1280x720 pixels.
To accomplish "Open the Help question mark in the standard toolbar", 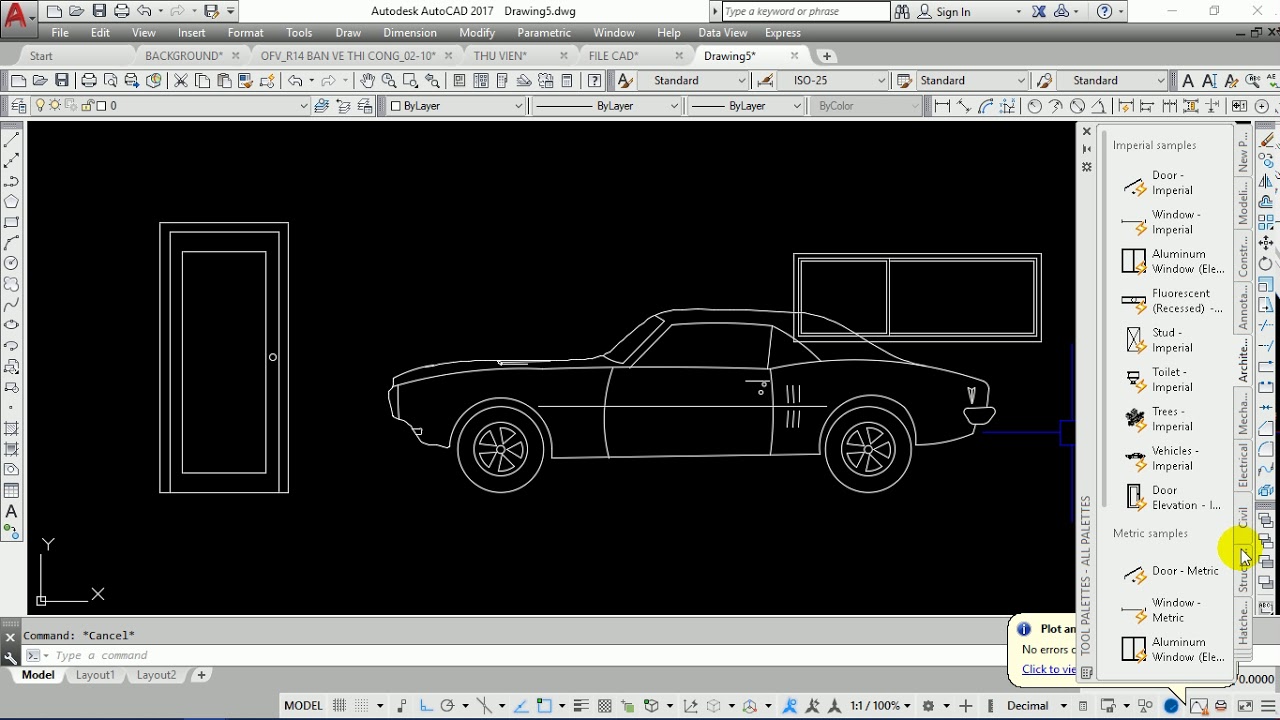I will tap(595, 81).
